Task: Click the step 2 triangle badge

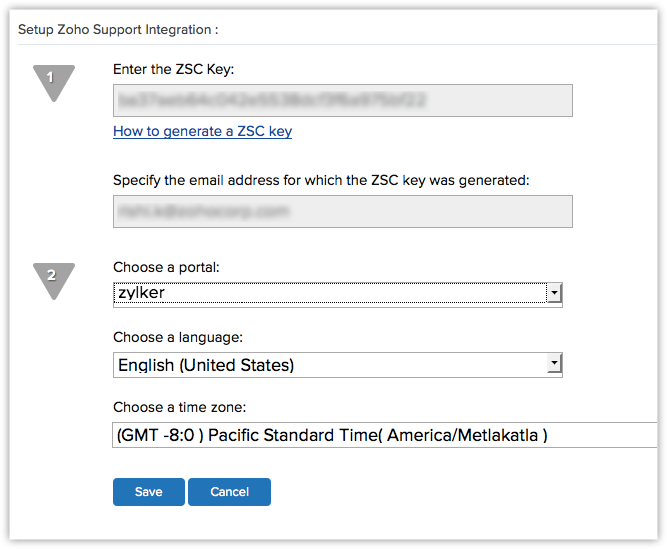Action: (x=53, y=278)
